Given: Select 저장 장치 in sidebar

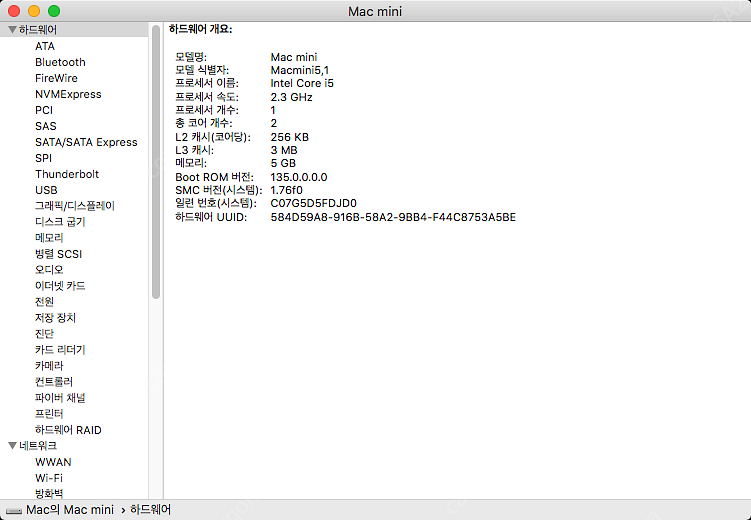Looking at the screenshot, I should coord(55,318).
